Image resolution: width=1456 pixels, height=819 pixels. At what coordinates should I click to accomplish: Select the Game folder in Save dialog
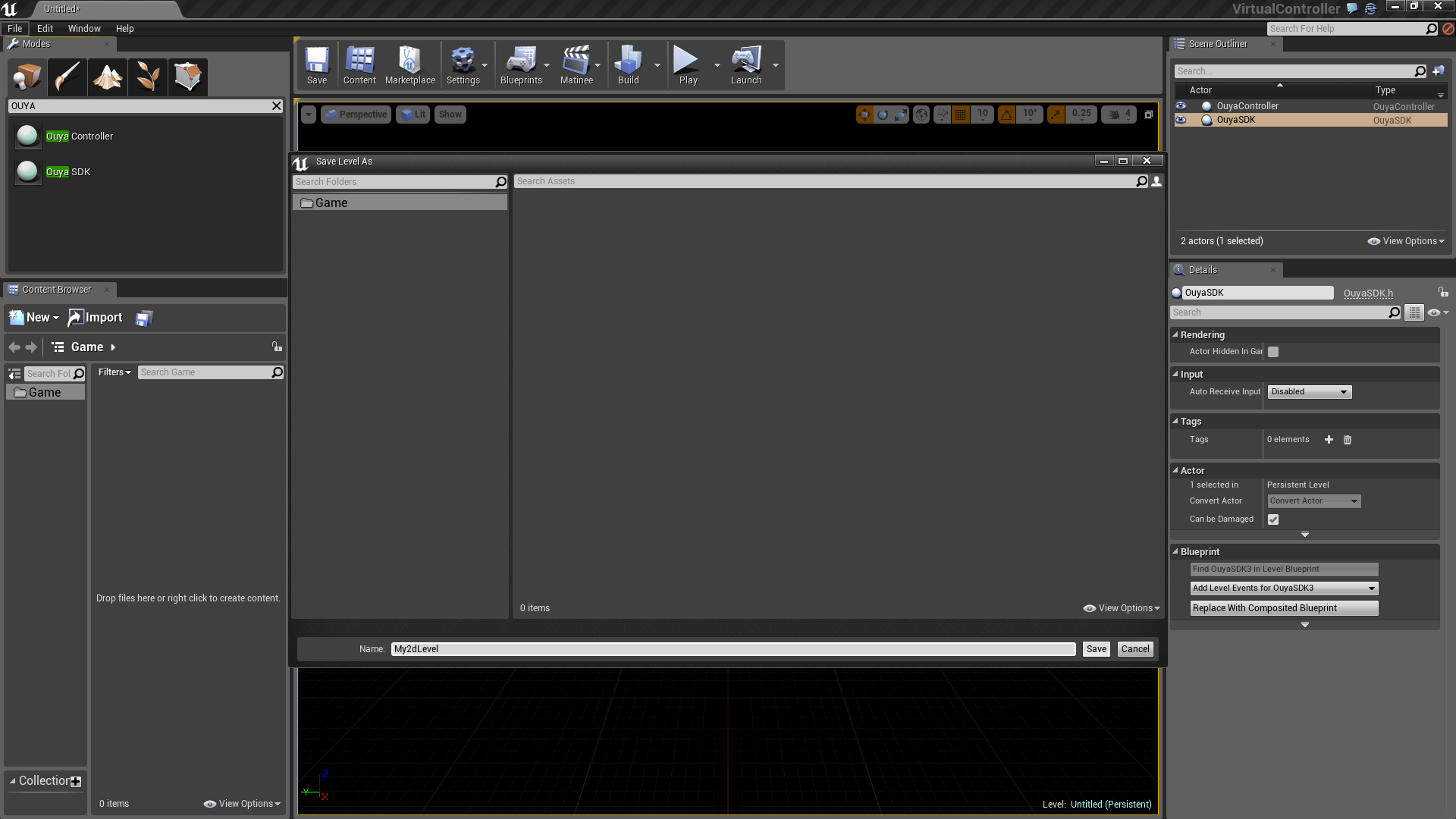coord(331,203)
